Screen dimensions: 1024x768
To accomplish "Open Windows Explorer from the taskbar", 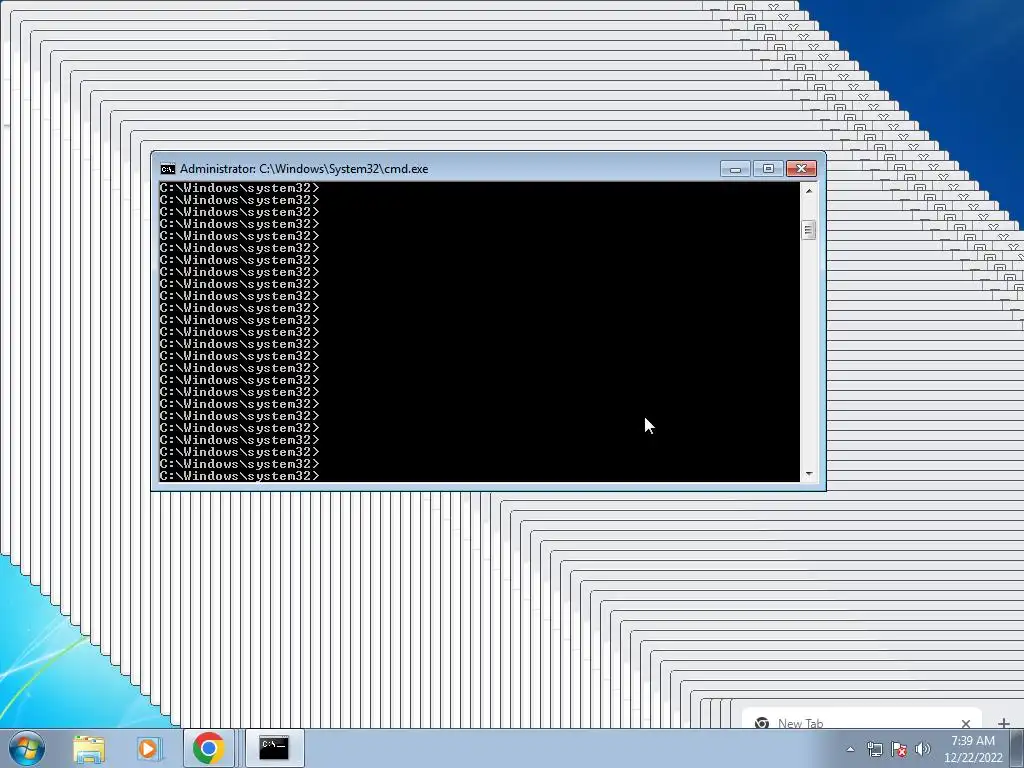I will pos(89,748).
